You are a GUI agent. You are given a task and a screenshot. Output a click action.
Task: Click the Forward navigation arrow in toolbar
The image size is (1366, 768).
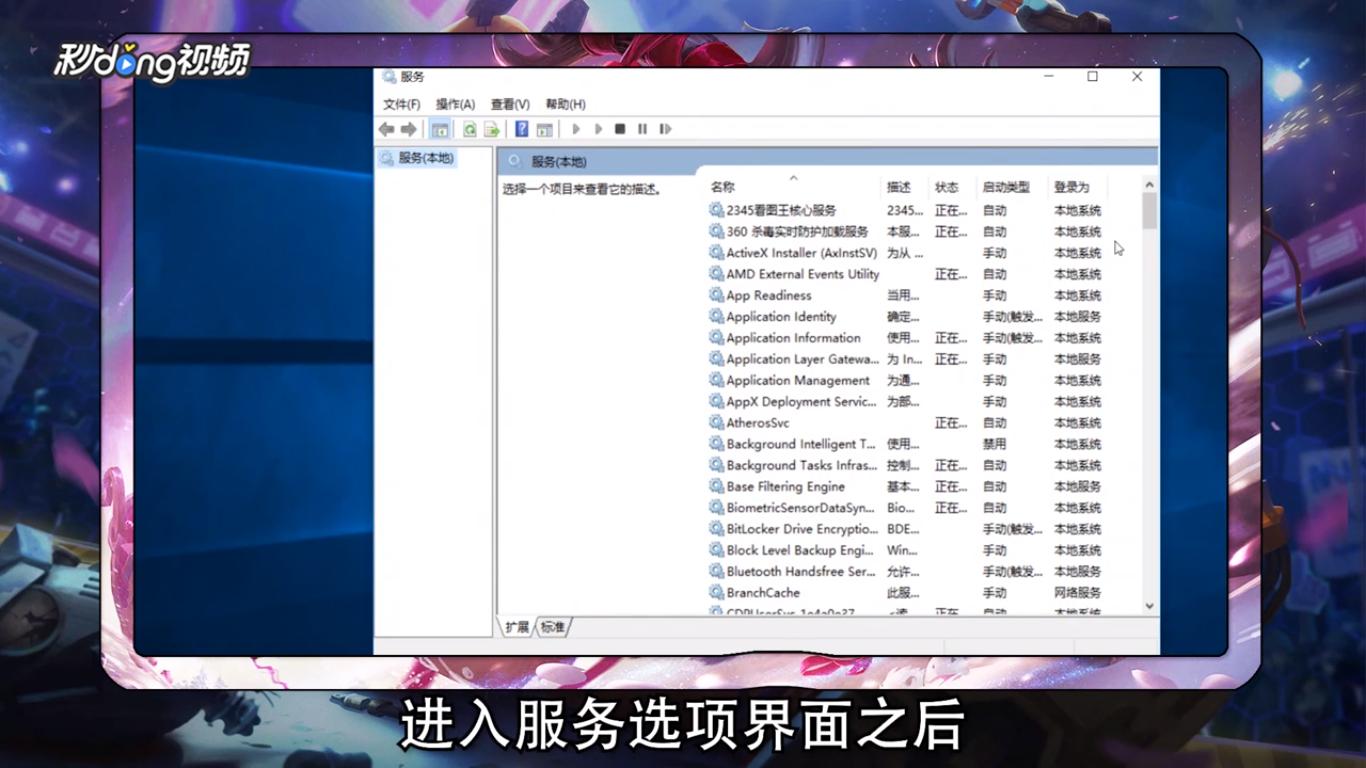coord(408,128)
